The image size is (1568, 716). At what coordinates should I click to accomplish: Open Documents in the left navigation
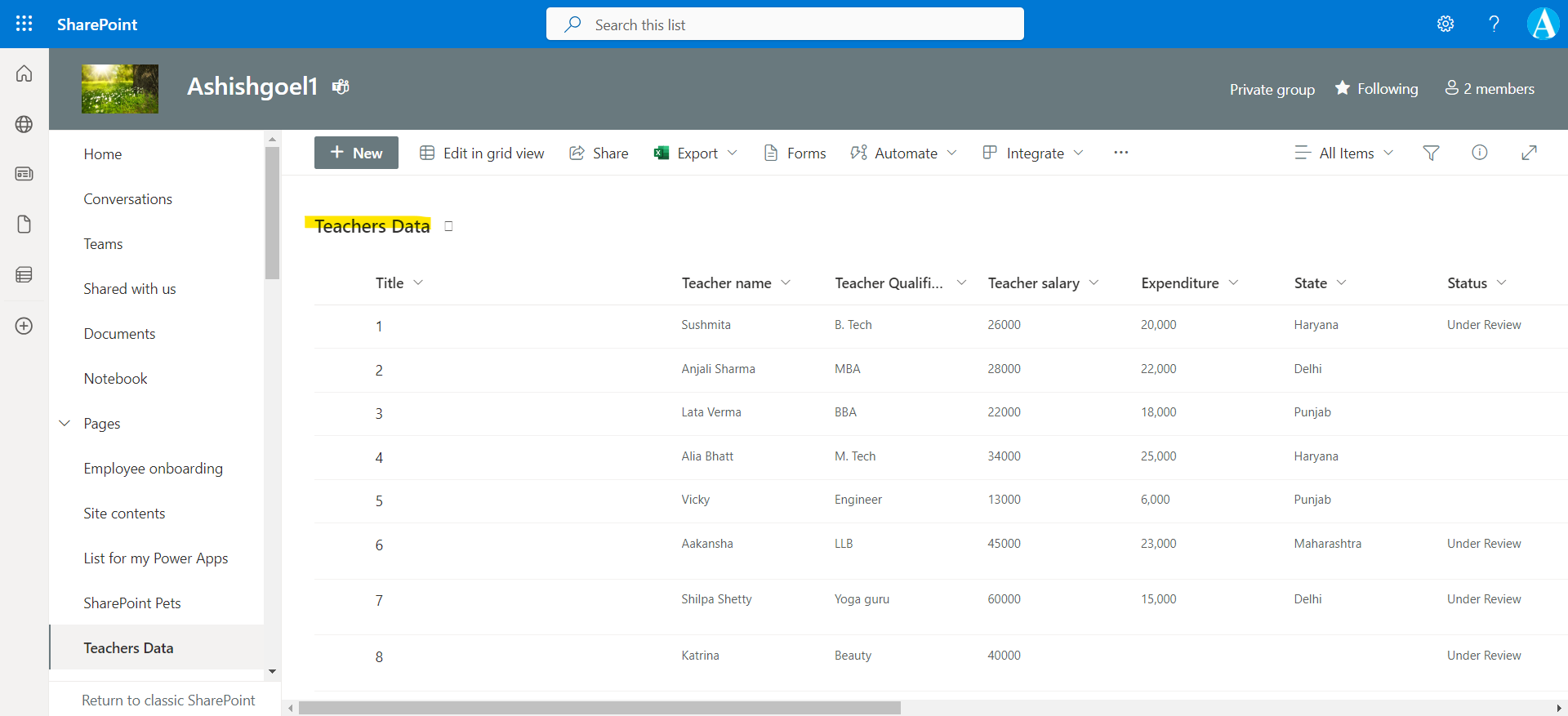119,333
